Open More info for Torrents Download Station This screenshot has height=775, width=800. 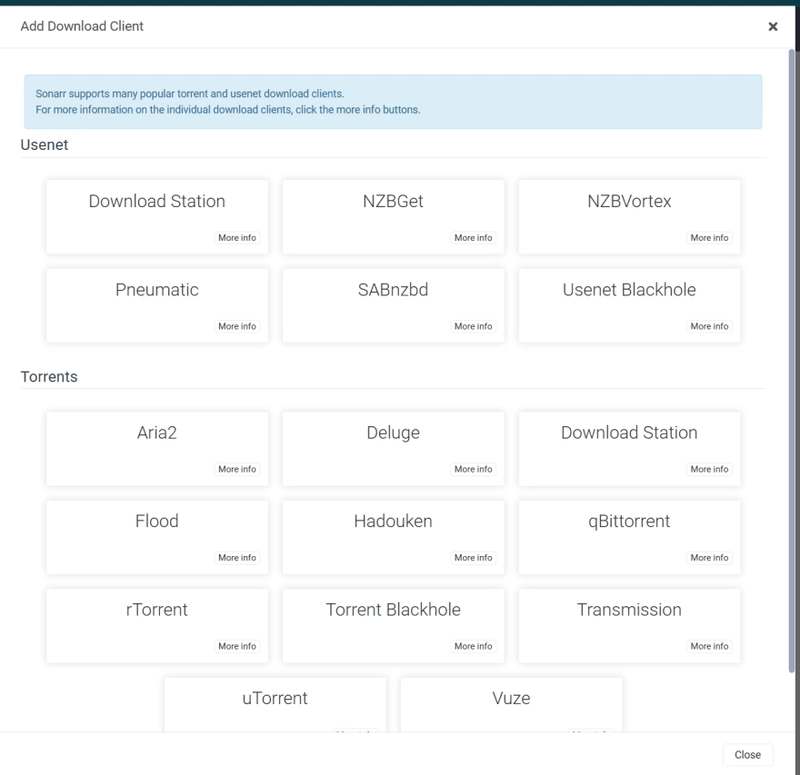pyautogui.click(x=710, y=469)
